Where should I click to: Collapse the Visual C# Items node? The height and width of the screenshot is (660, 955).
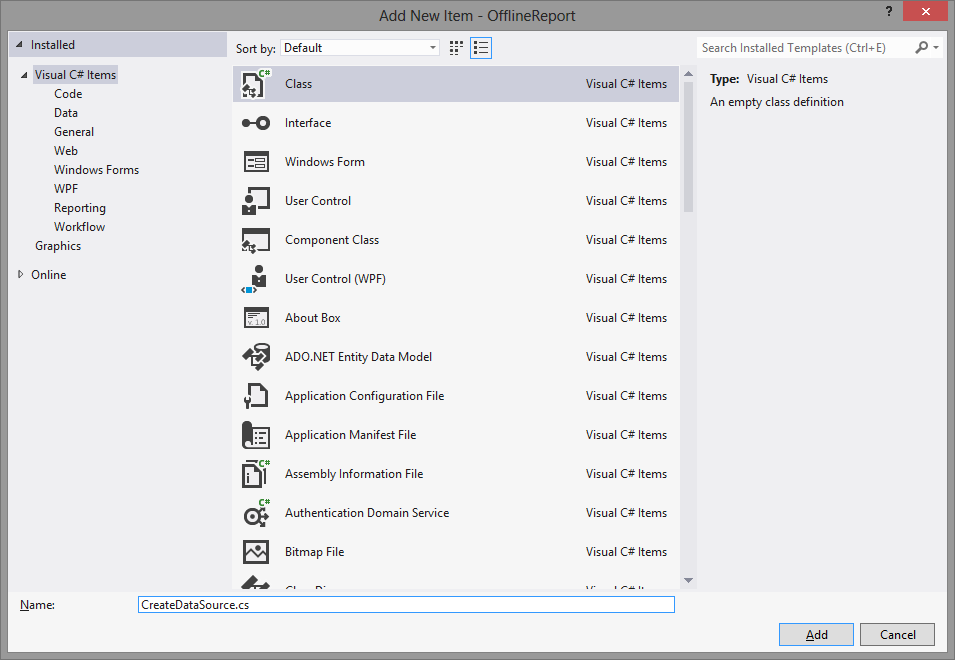click(x=24, y=74)
